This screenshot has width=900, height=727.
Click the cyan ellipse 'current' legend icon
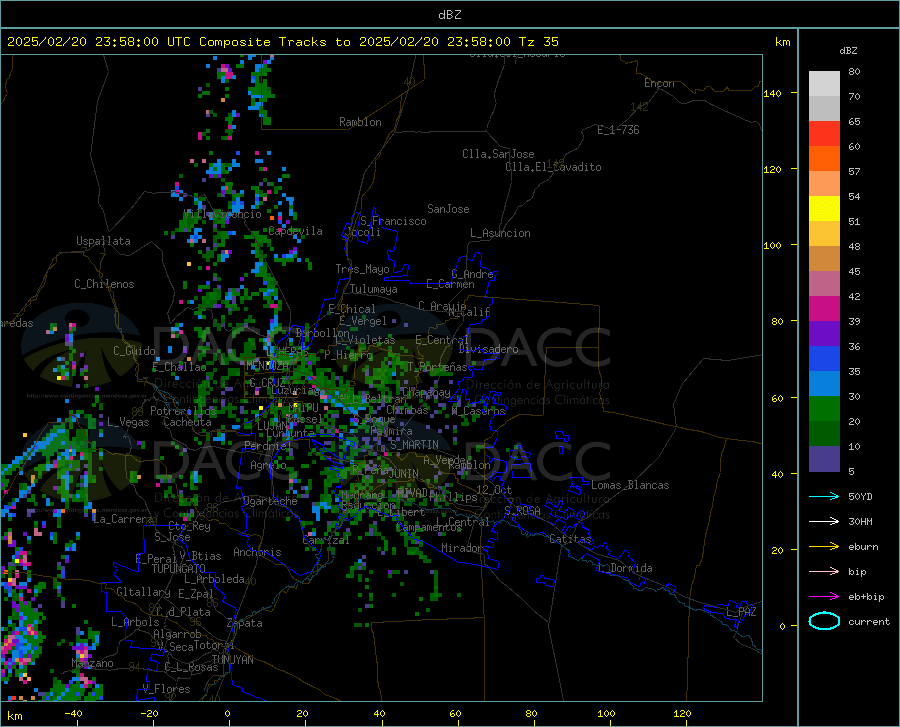click(824, 621)
